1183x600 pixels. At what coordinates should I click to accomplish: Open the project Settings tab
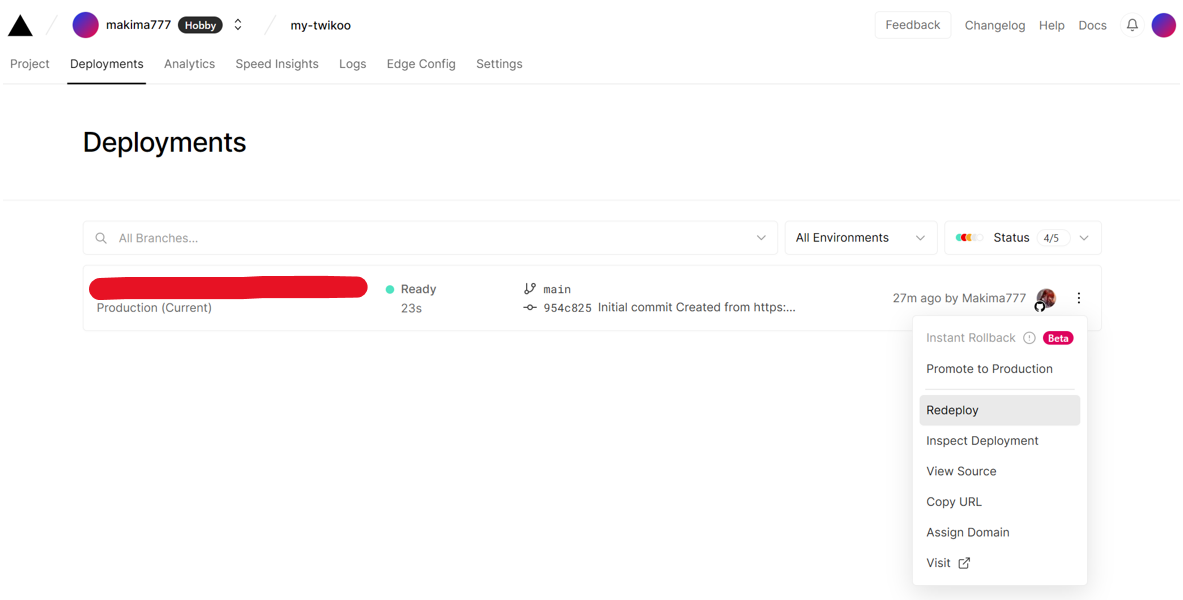point(499,64)
